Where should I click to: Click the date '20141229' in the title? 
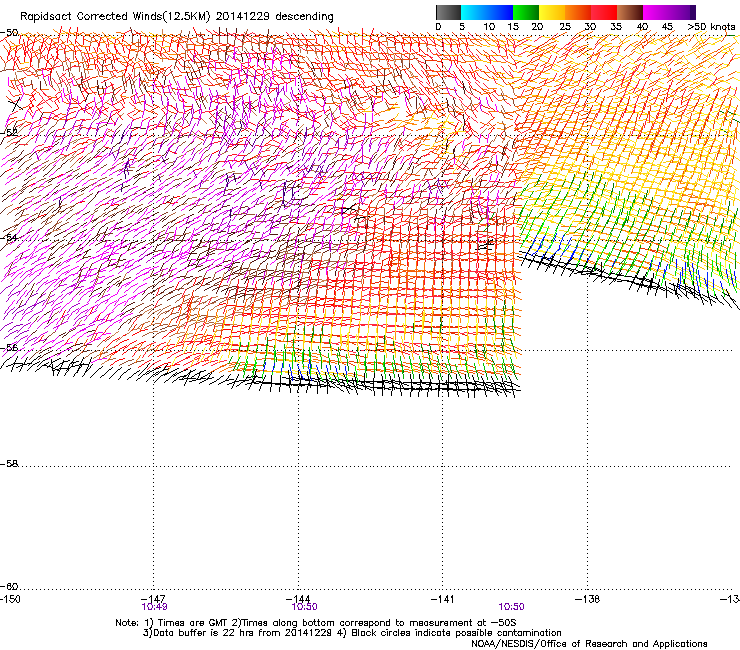click(243, 17)
